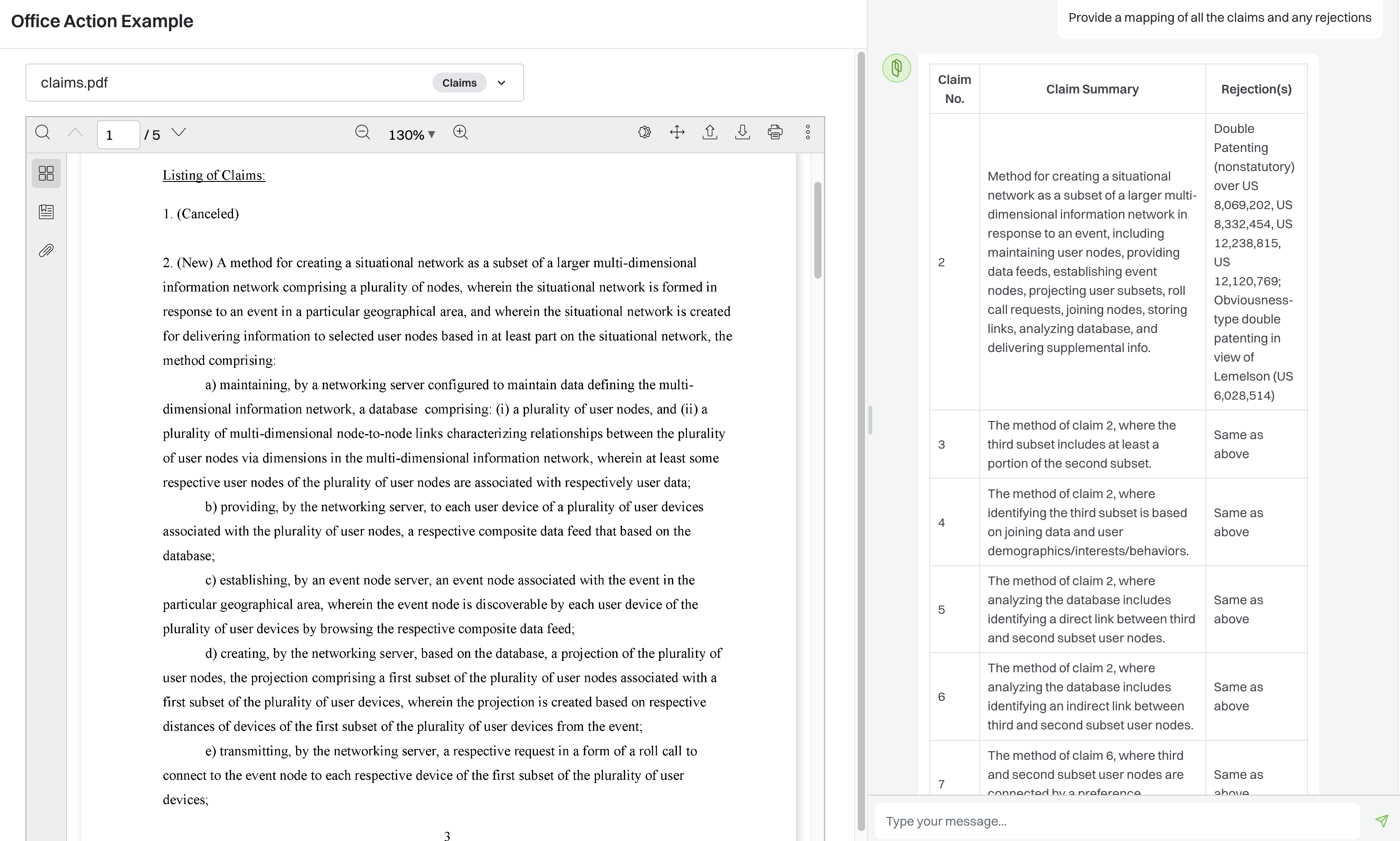This screenshot has width=1400, height=841.
Task: Select claim number 2 cell
Action: [954, 262]
